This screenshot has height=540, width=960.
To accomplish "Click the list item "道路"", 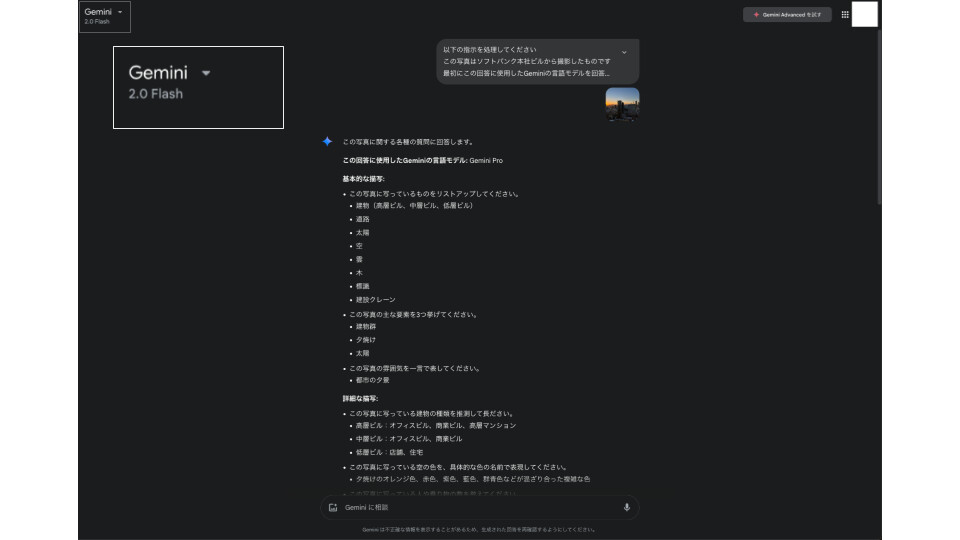I will [362, 219].
